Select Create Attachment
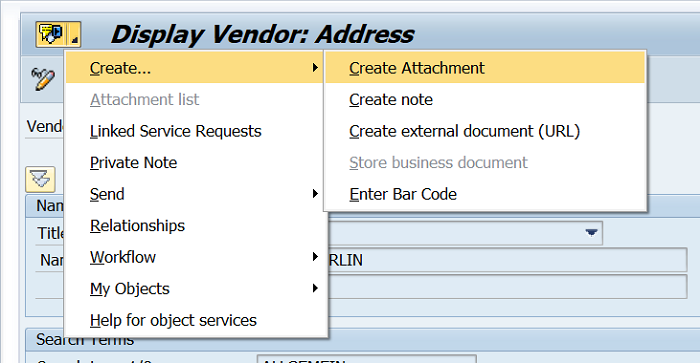The image size is (700, 363). pos(485,68)
